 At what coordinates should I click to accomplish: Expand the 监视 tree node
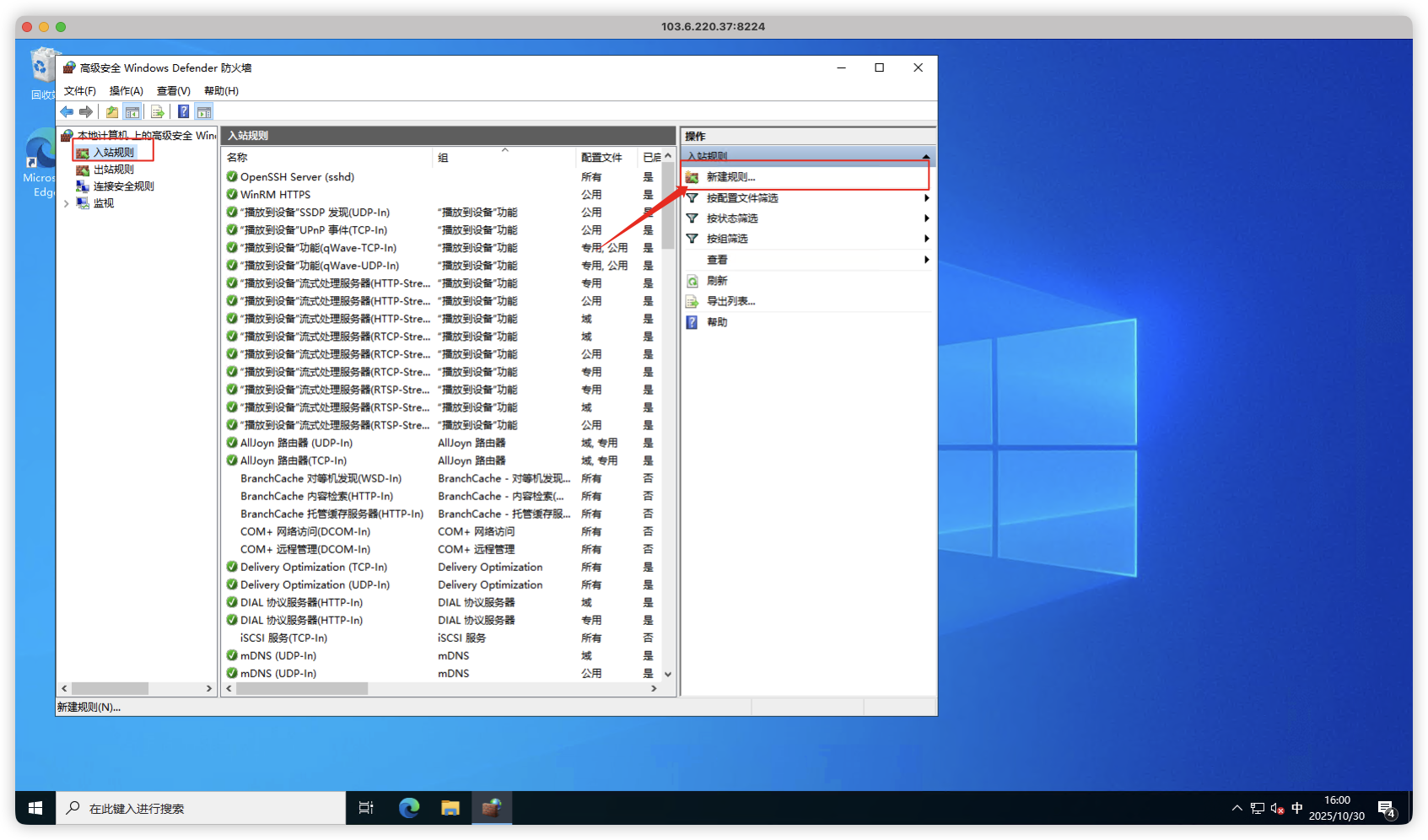(67, 203)
